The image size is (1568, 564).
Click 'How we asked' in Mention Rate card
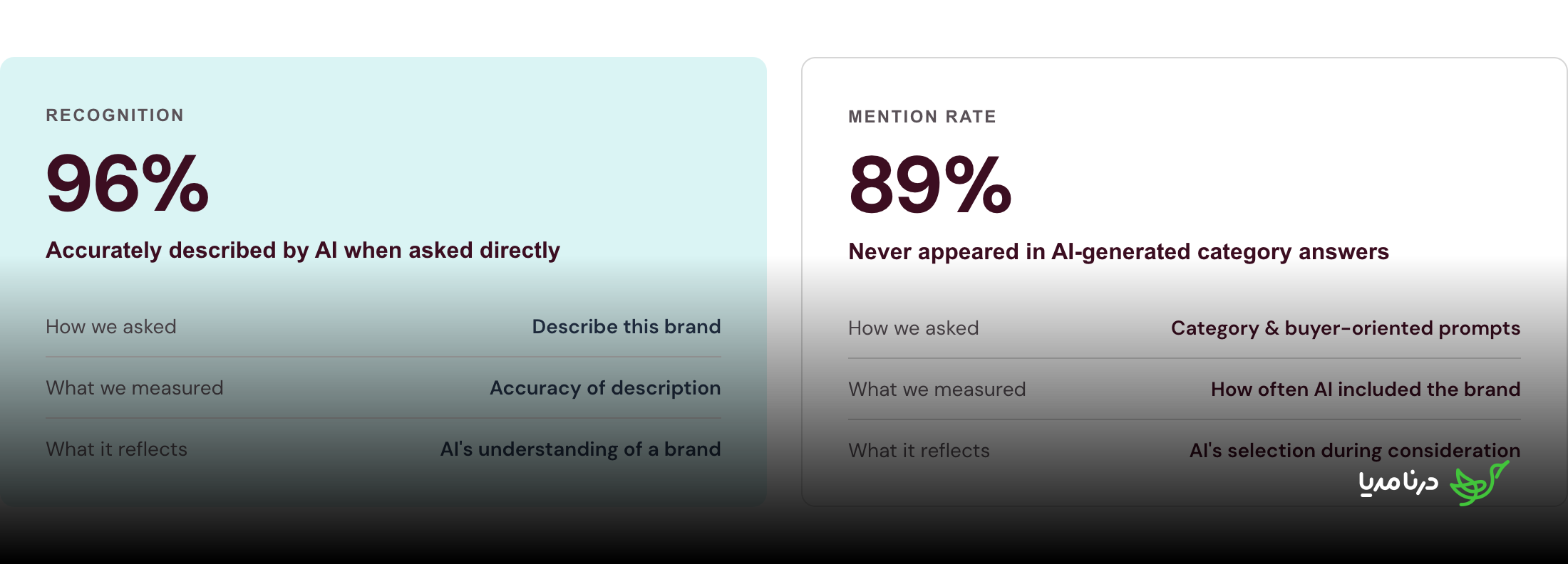pyautogui.click(x=914, y=328)
